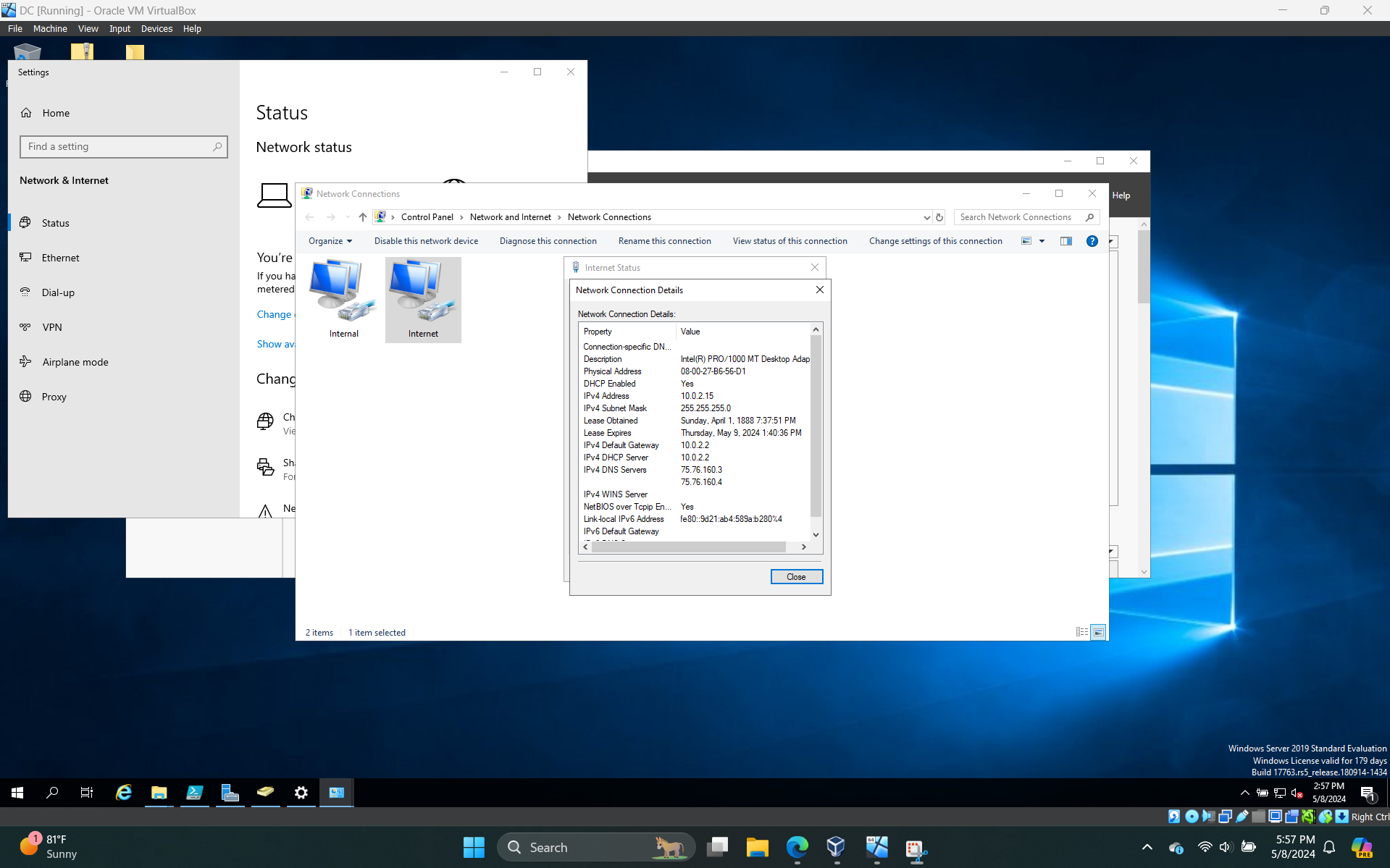Click Disable this network device

426,241
